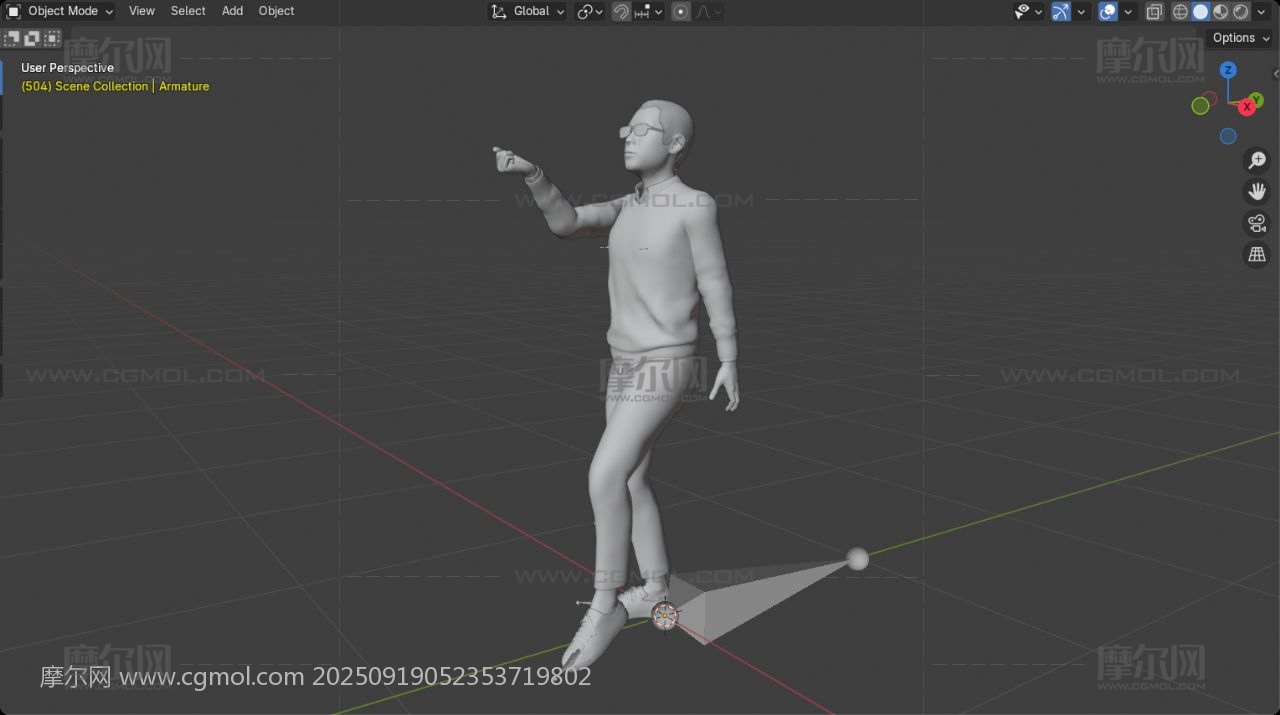Select the extend-selection mode icon
The height and width of the screenshot is (715, 1280).
tap(32, 38)
